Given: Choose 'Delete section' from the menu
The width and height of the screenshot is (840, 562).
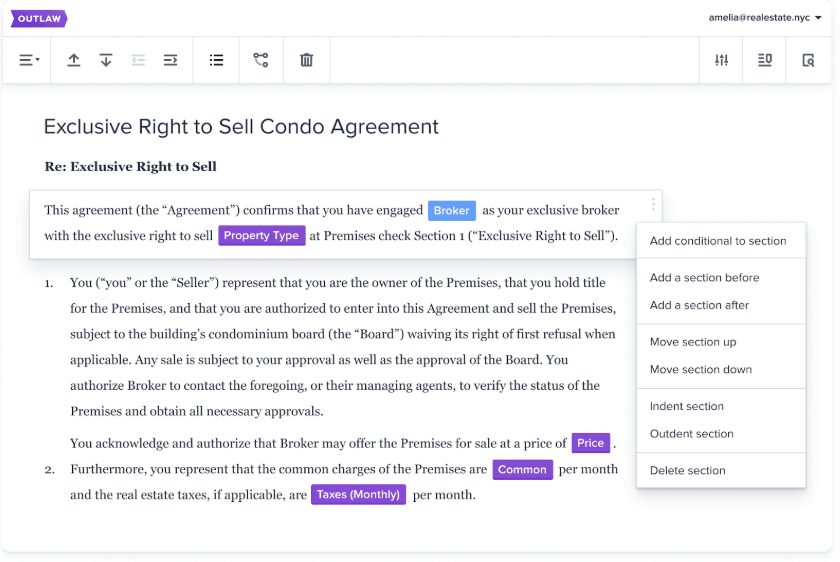Looking at the screenshot, I should tap(687, 471).
